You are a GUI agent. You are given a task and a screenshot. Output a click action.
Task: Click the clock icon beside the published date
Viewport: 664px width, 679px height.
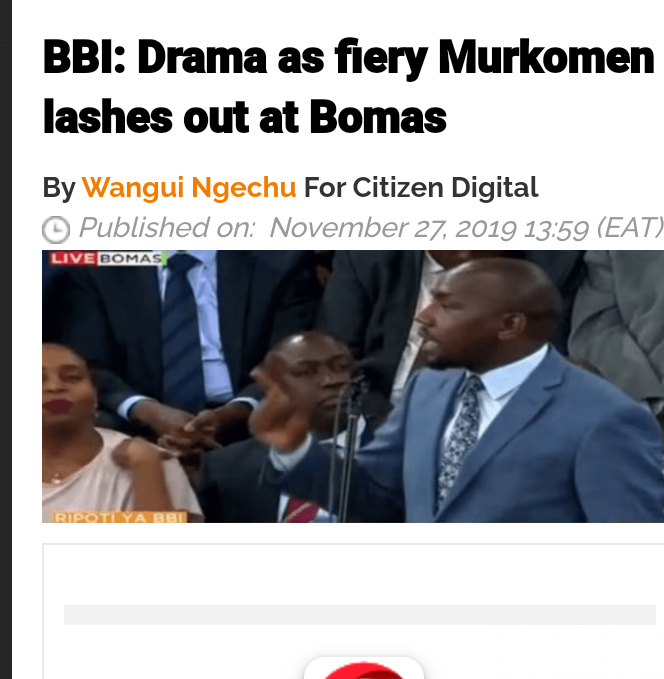tap(55, 230)
